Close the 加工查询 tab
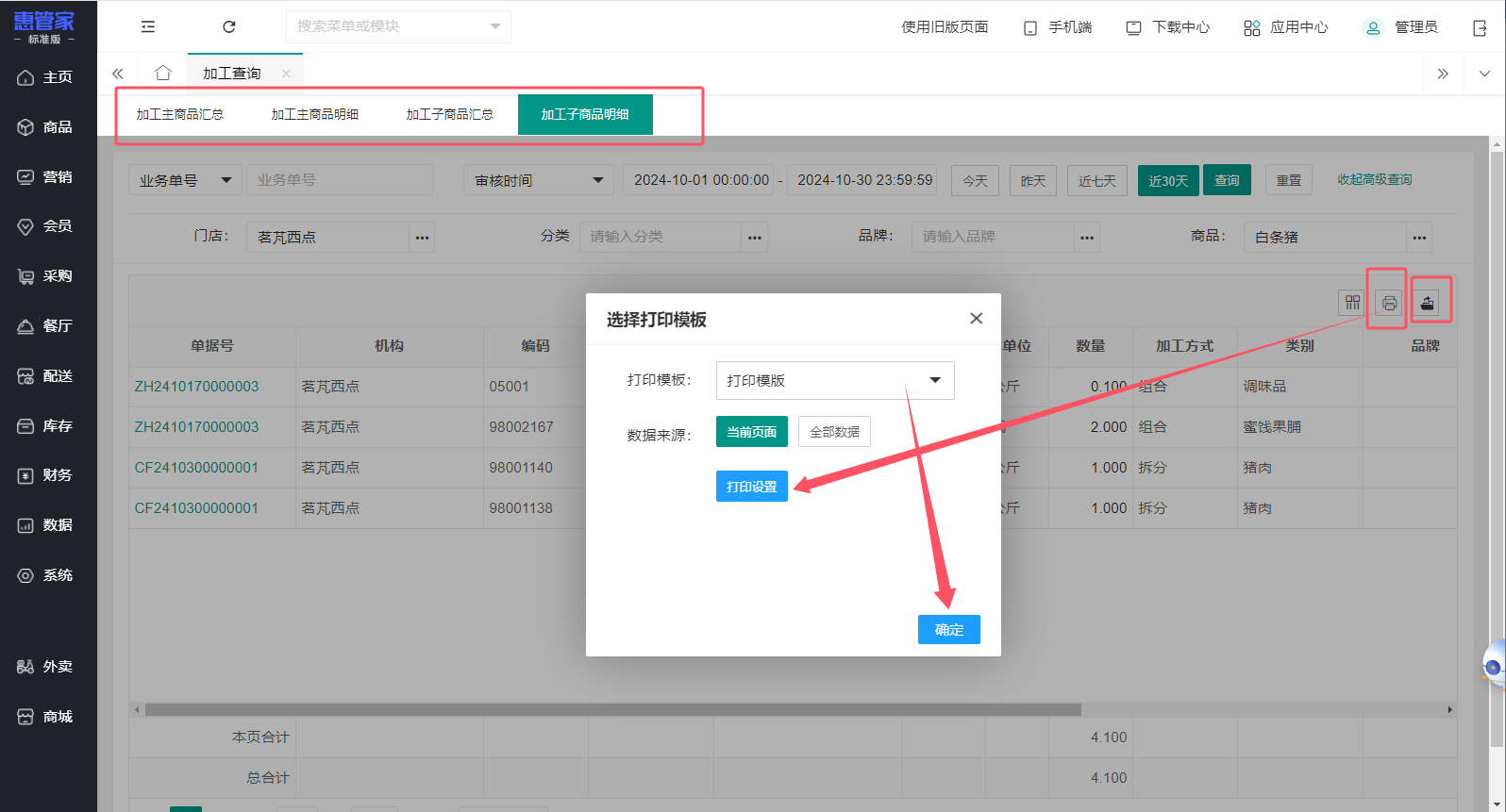The width and height of the screenshot is (1506, 812). [x=286, y=74]
